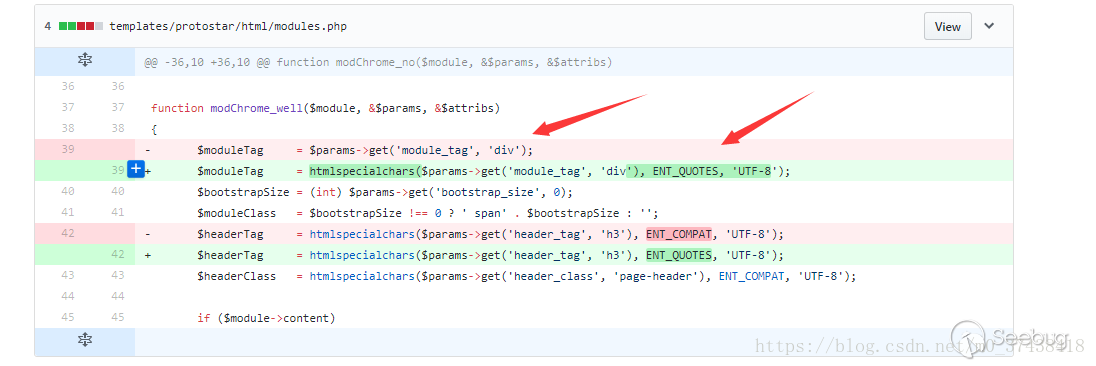This screenshot has width=1096, height=366.
Task: Click file path templates/protostar/html/modules.php
Action: (228, 27)
